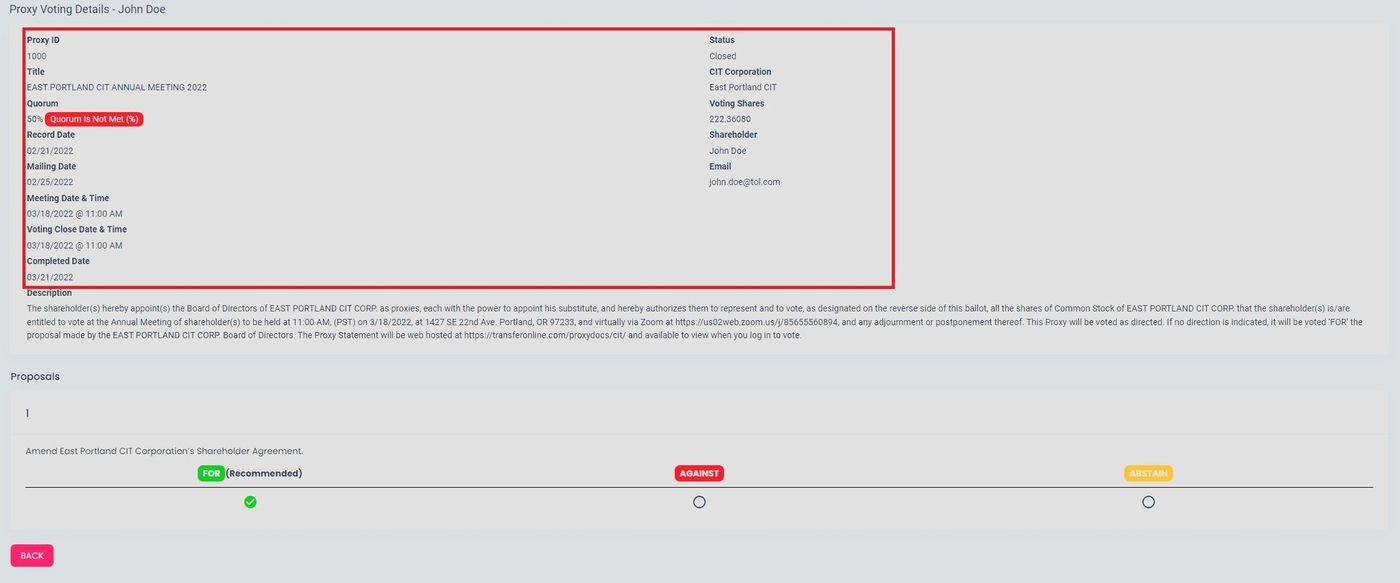Click the Voting Shares value 222.36080

coord(730,119)
